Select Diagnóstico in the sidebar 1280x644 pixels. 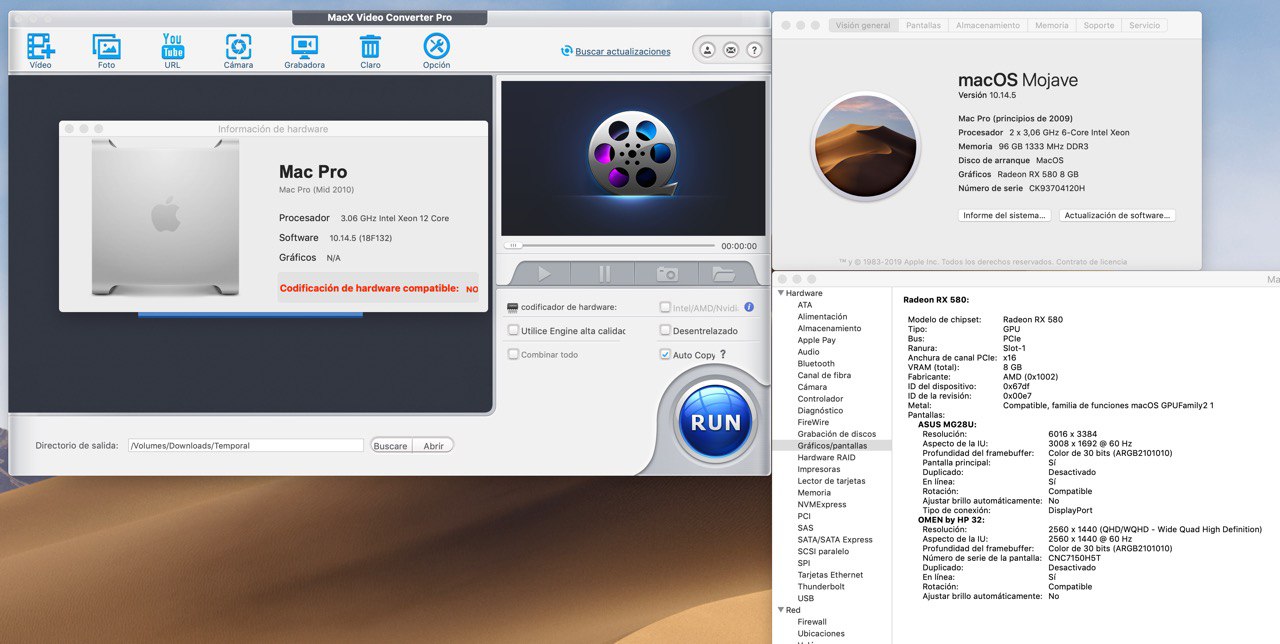820,410
